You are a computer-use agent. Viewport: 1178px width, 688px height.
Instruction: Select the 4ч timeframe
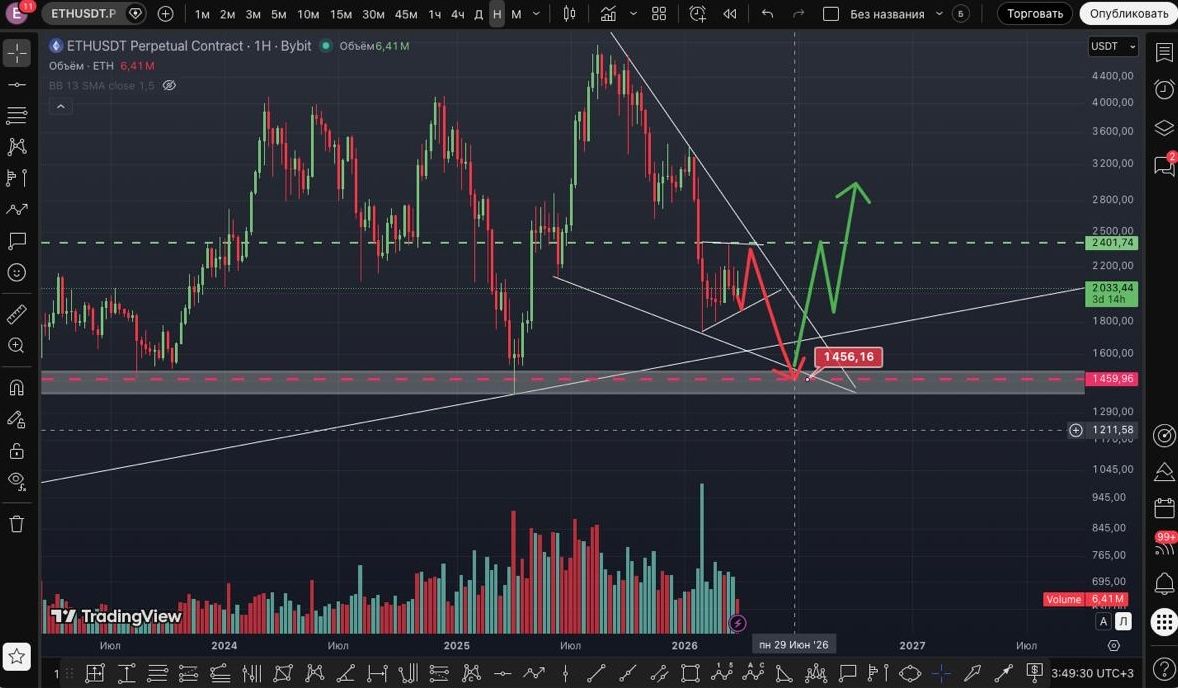click(x=457, y=14)
